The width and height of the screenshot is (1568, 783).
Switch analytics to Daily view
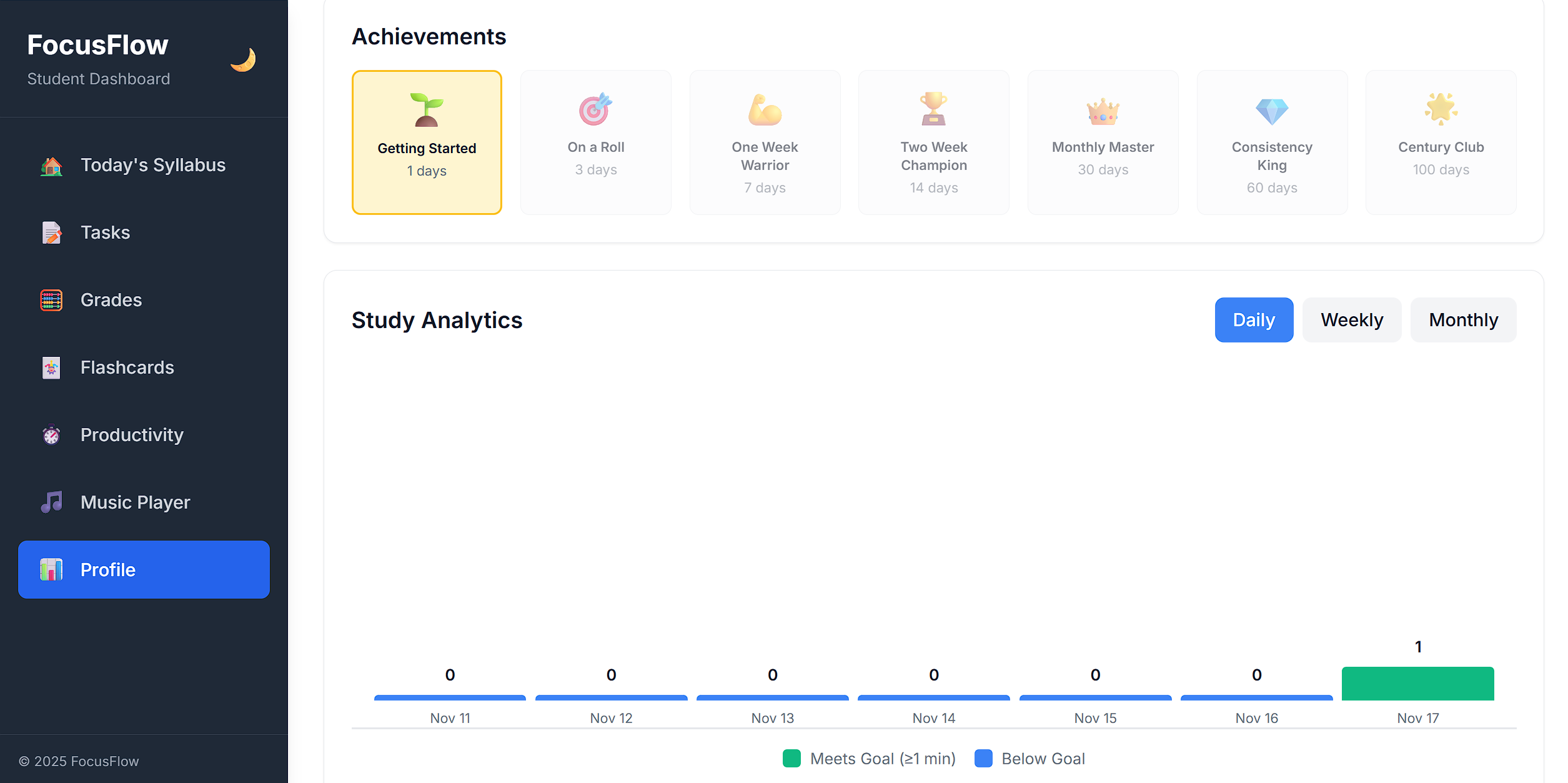point(1253,320)
